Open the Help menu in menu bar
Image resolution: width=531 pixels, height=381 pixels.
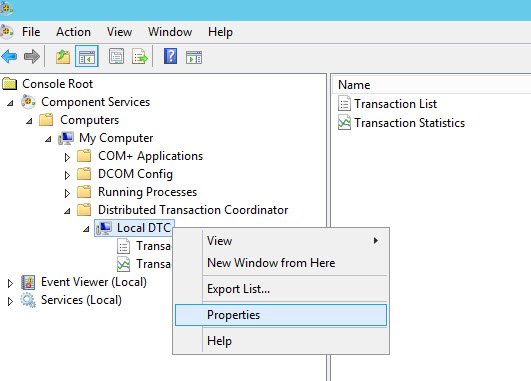[220, 32]
